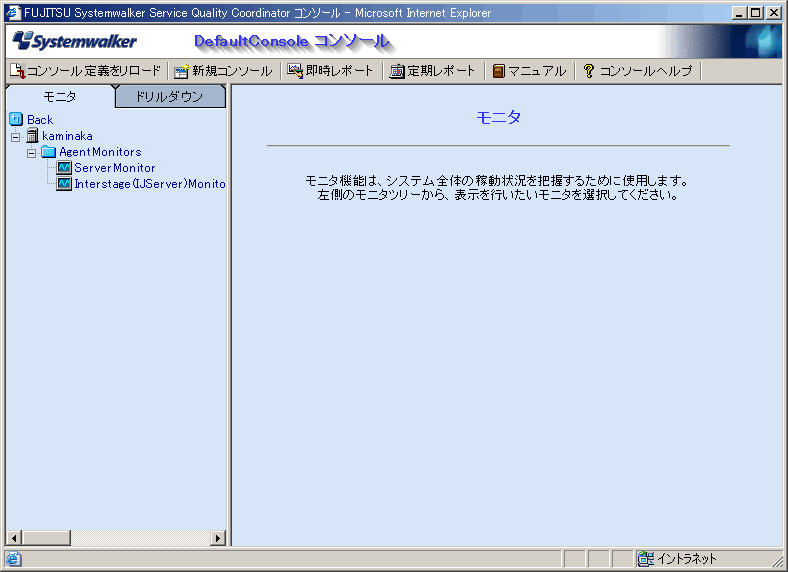788x572 pixels.
Task: Click コンソール定義をリロード toolbar label
Action: (x=93, y=71)
